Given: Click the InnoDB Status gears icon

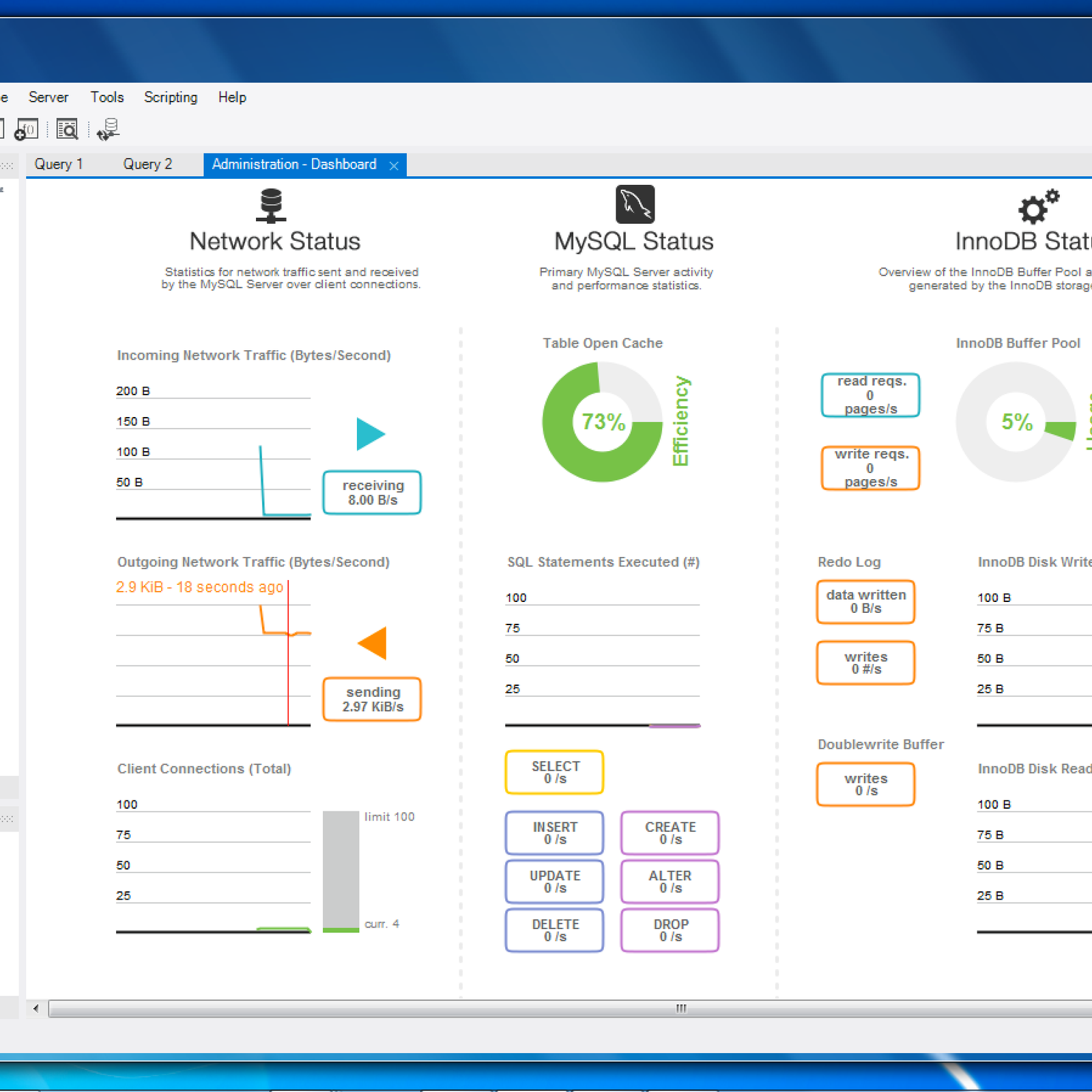Looking at the screenshot, I should pyautogui.click(x=1038, y=206).
